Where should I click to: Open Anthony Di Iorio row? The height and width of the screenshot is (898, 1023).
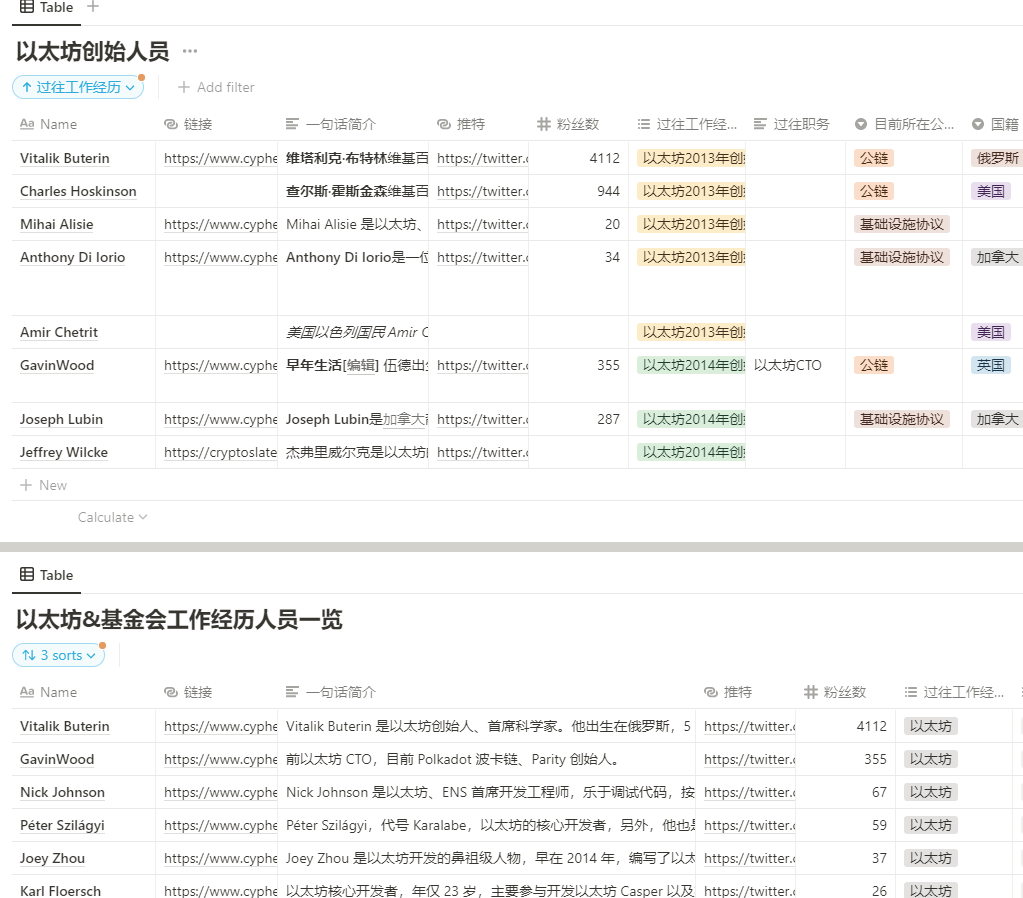tap(72, 257)
